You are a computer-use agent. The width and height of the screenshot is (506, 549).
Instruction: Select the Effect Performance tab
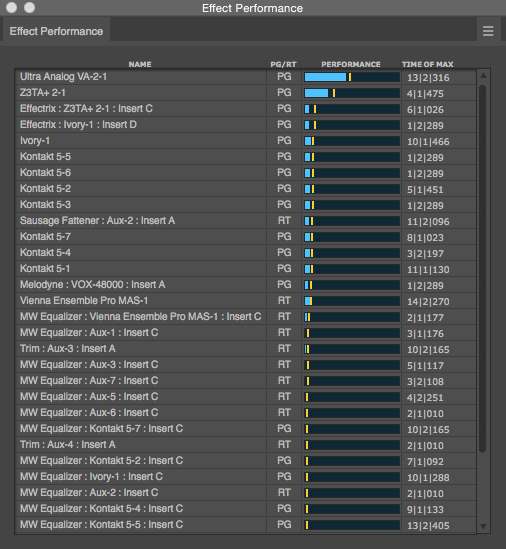coord(56,31)
